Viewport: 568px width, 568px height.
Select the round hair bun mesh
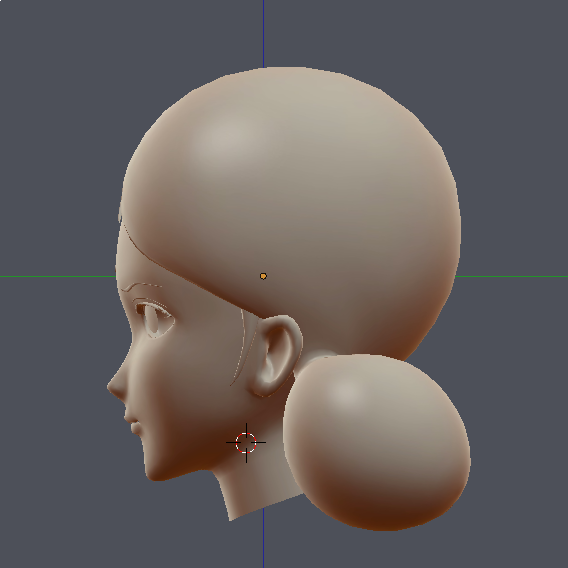[x=377, y=443]
